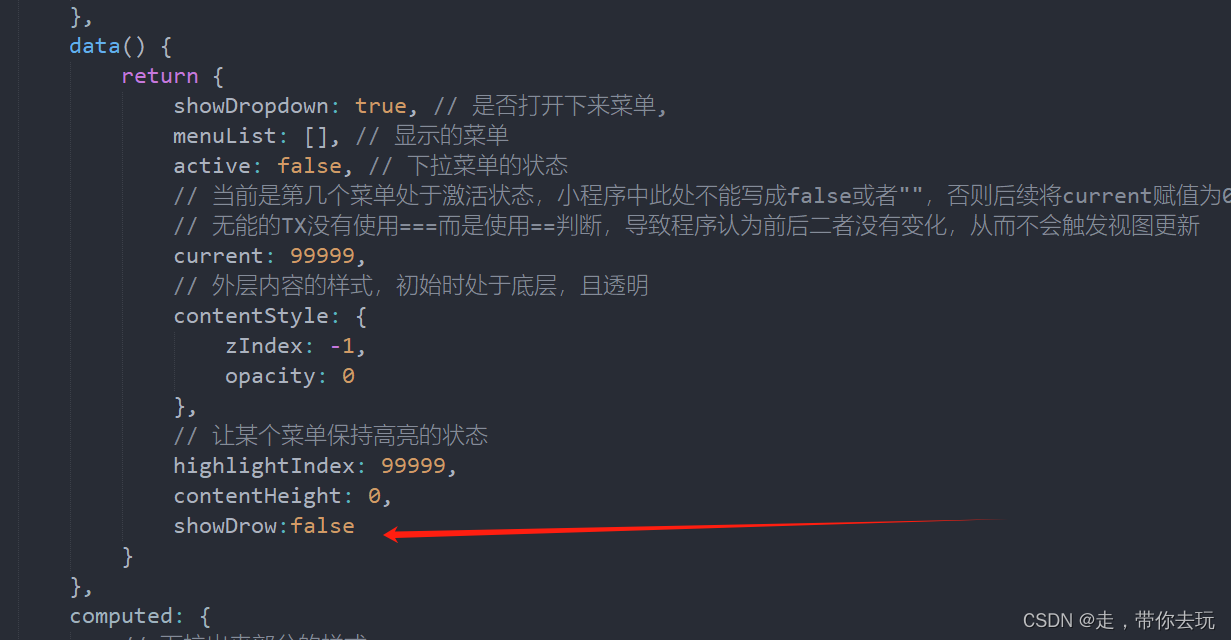Viewport: 1231px width, 640px height.
Task: Click the opacity 0 value
Action: coord(348,376)
